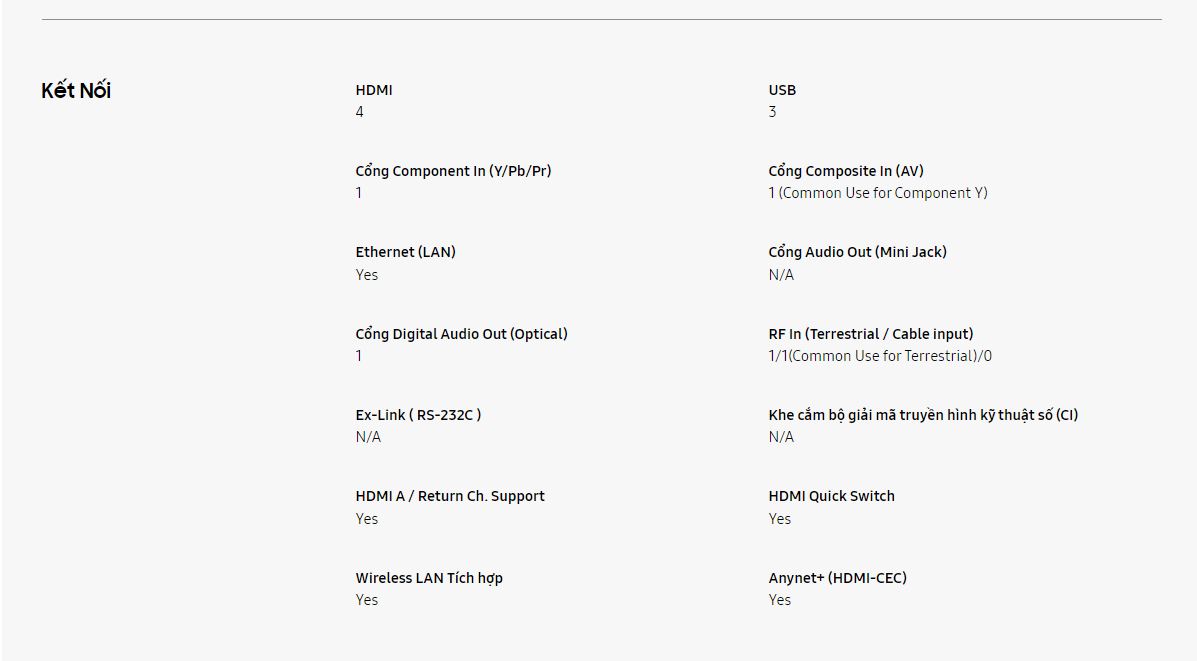
Task: Select the Cổng Composite In (AV) label
Action: tap(846, 171)
